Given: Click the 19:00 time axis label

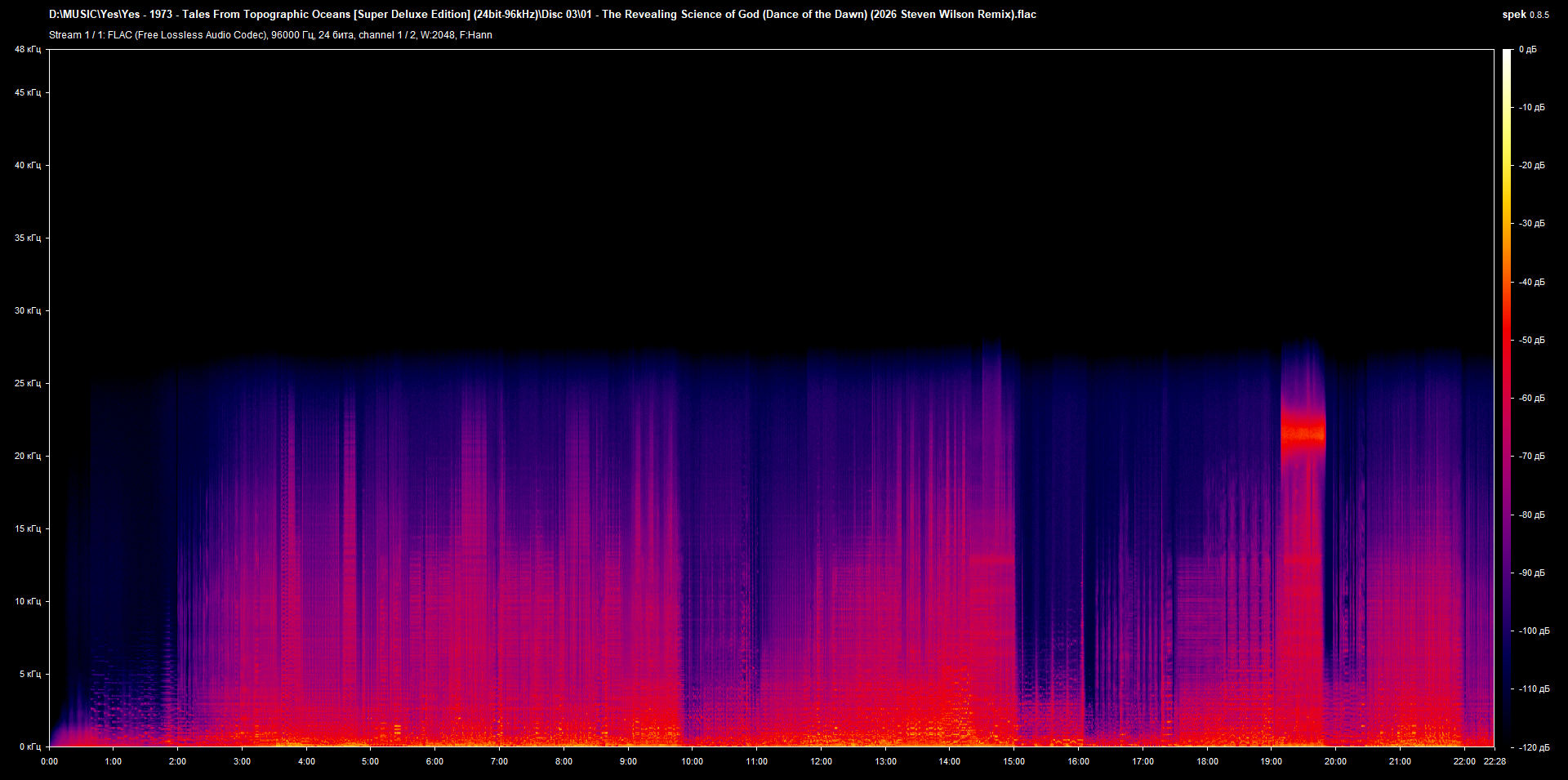Looking at the screenshot, I should [1271, 762].
